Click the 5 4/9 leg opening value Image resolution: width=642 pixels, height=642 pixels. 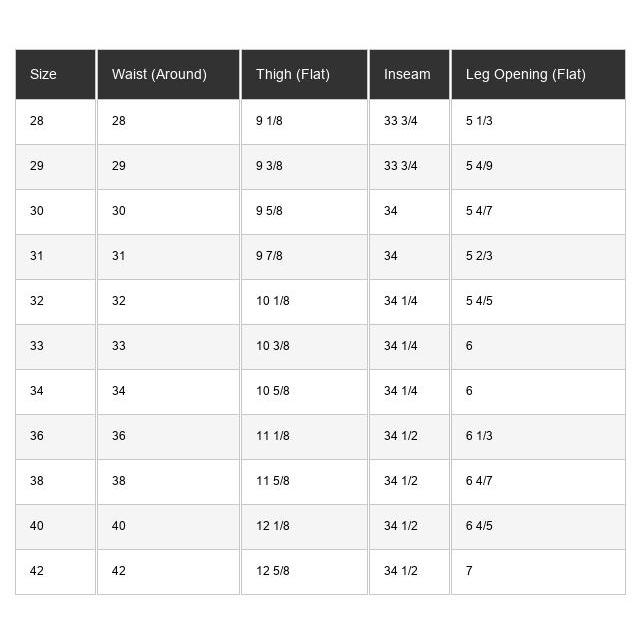479,166
